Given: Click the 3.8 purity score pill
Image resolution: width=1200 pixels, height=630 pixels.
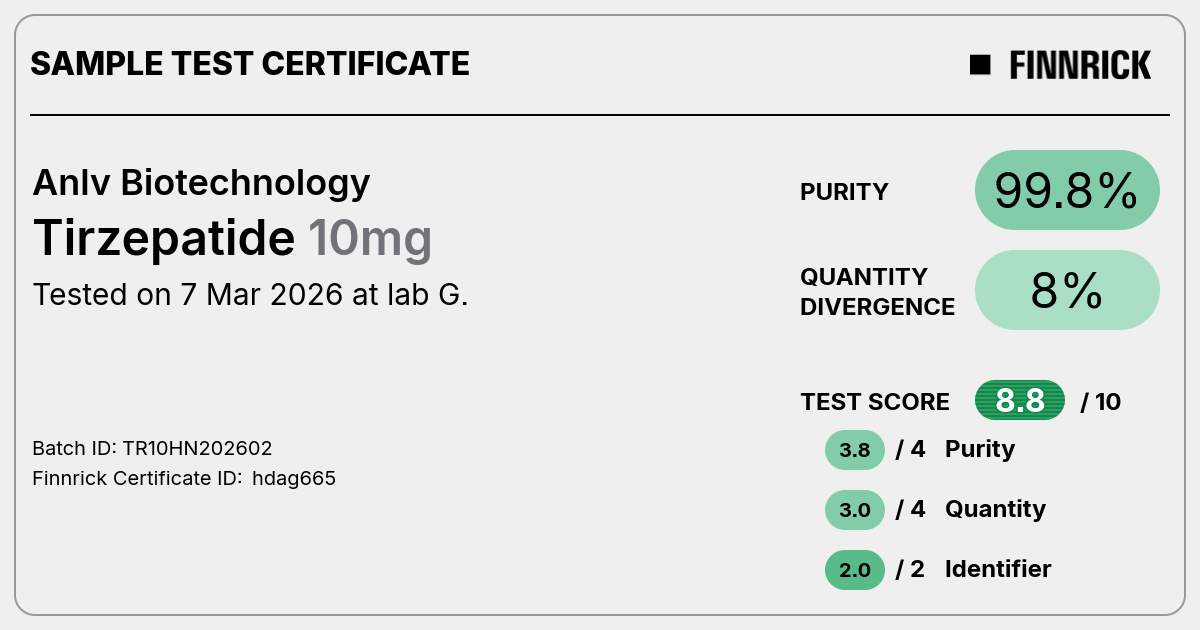Looking at the screenshot, I should pyautogui.click(x=855, y=450).
